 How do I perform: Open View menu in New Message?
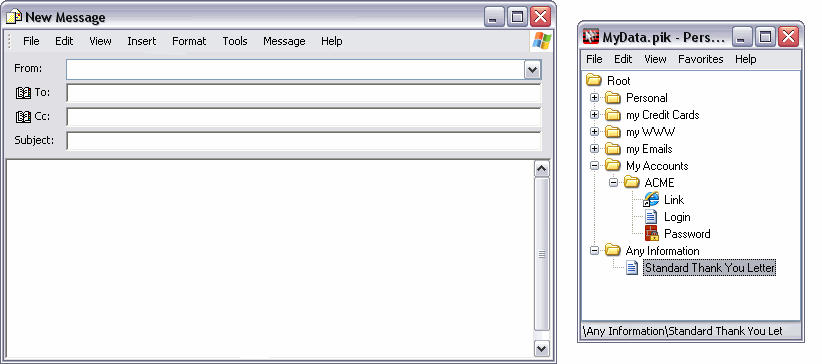click(100, 41)
